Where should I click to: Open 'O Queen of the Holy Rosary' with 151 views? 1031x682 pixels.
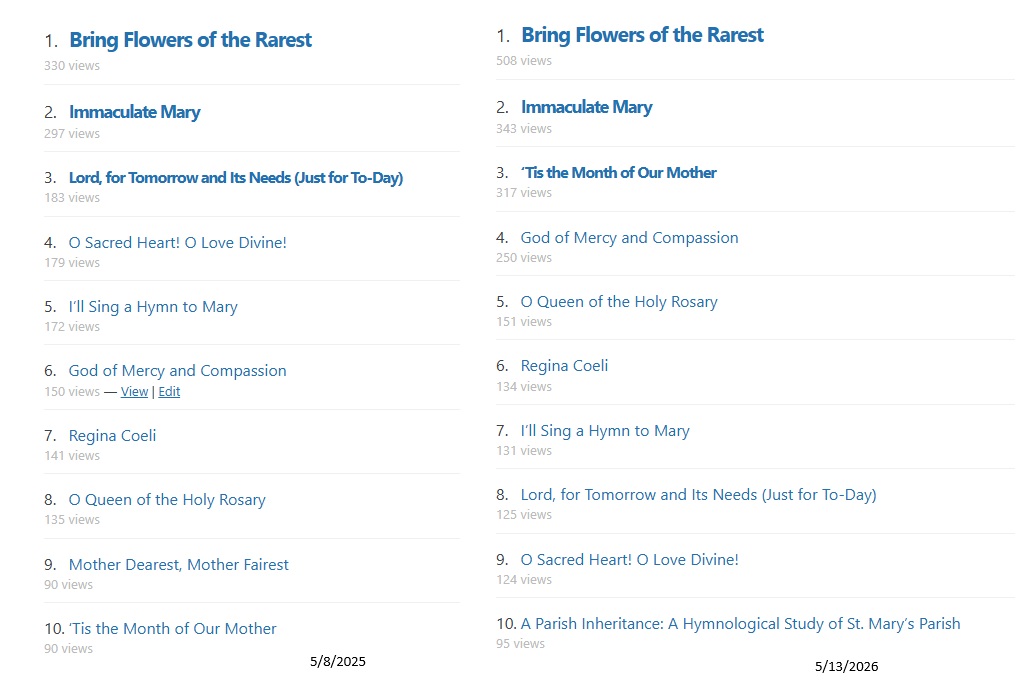coord(619,302)
